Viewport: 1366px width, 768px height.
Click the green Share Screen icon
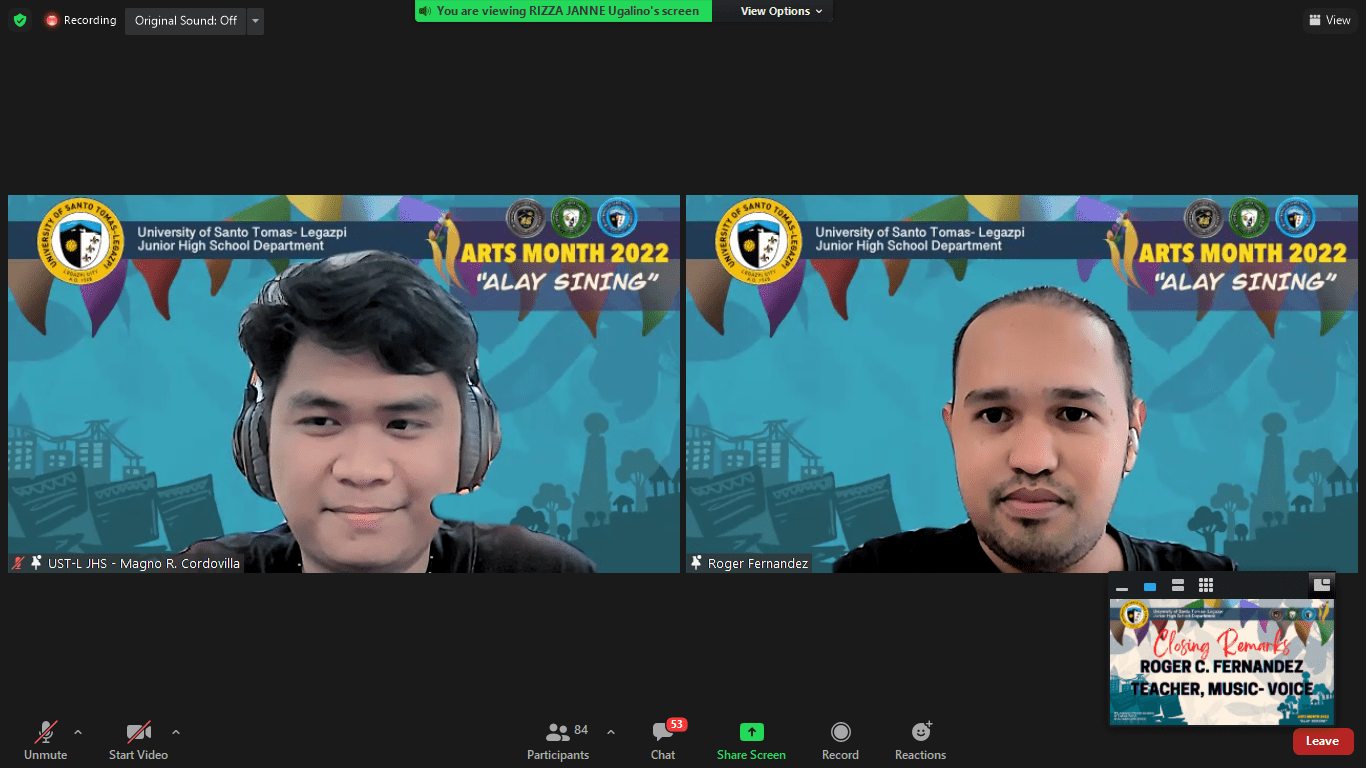(x=751, y=733)
